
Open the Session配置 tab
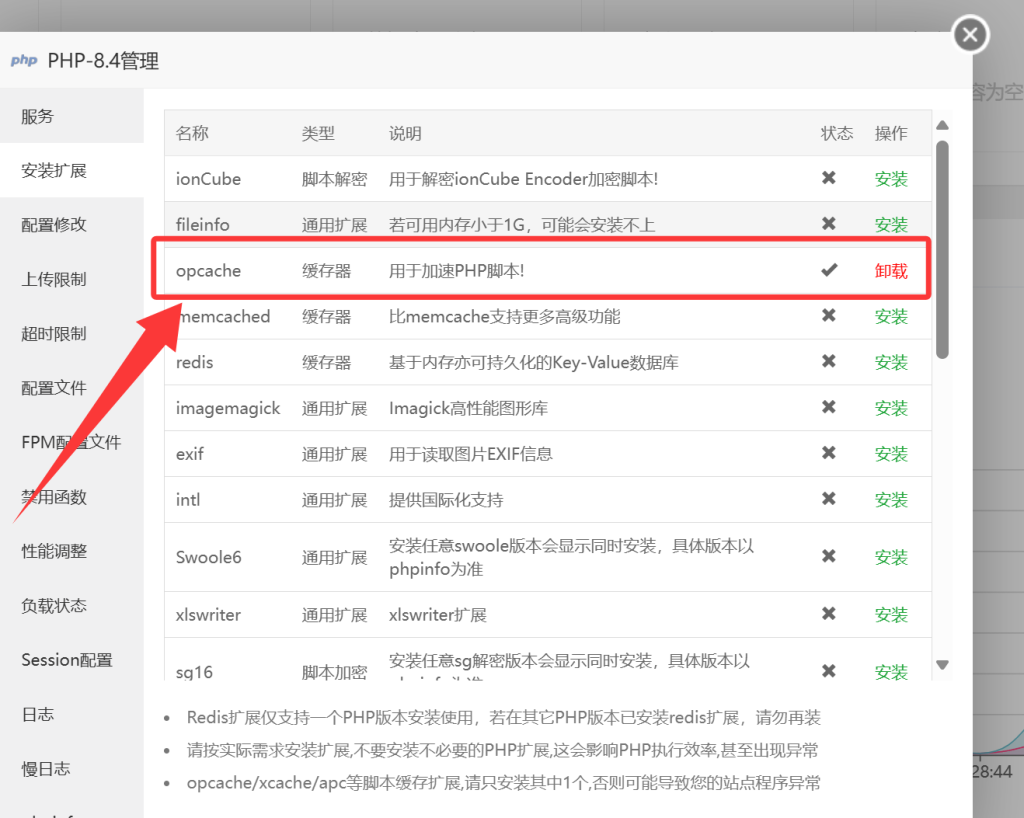click(x=67, y=660)
